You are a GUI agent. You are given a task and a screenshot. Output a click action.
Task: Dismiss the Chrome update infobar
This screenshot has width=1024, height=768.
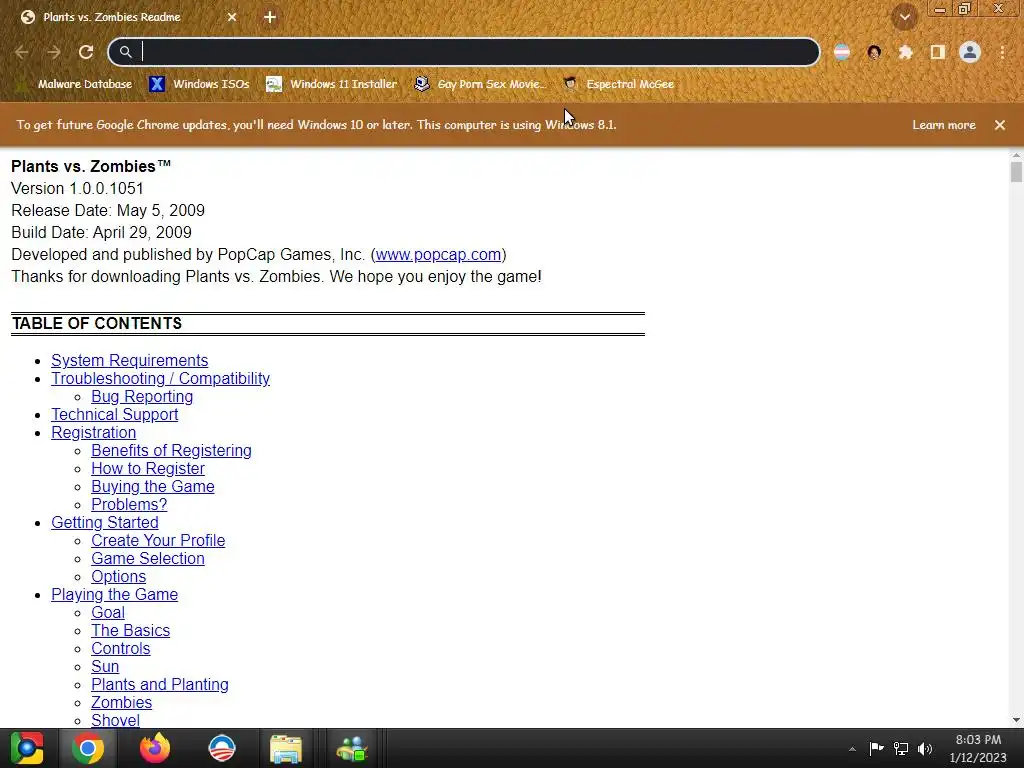[1000, 125]
